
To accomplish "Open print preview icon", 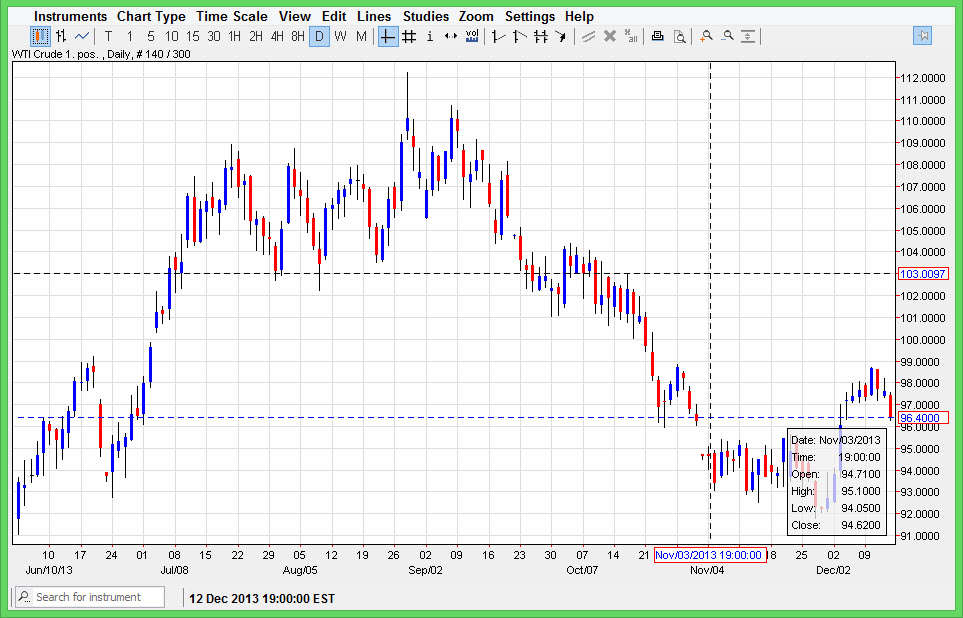I will (x=679, y=37).
